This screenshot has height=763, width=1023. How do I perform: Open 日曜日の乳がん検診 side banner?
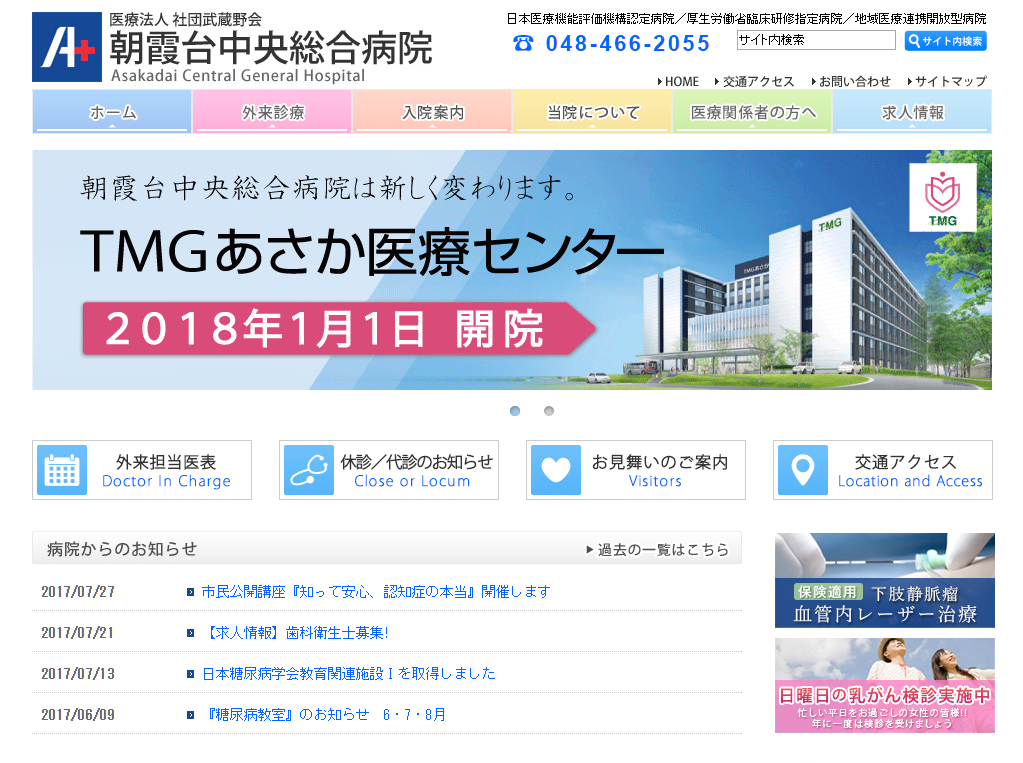coord(885,685)
